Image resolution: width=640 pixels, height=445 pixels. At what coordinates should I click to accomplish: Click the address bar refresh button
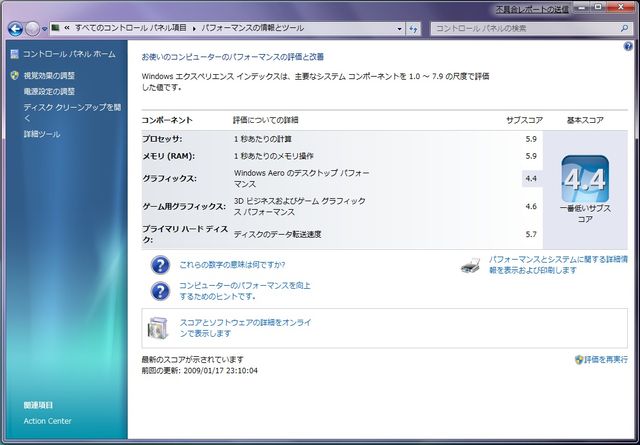pos(413,29)
